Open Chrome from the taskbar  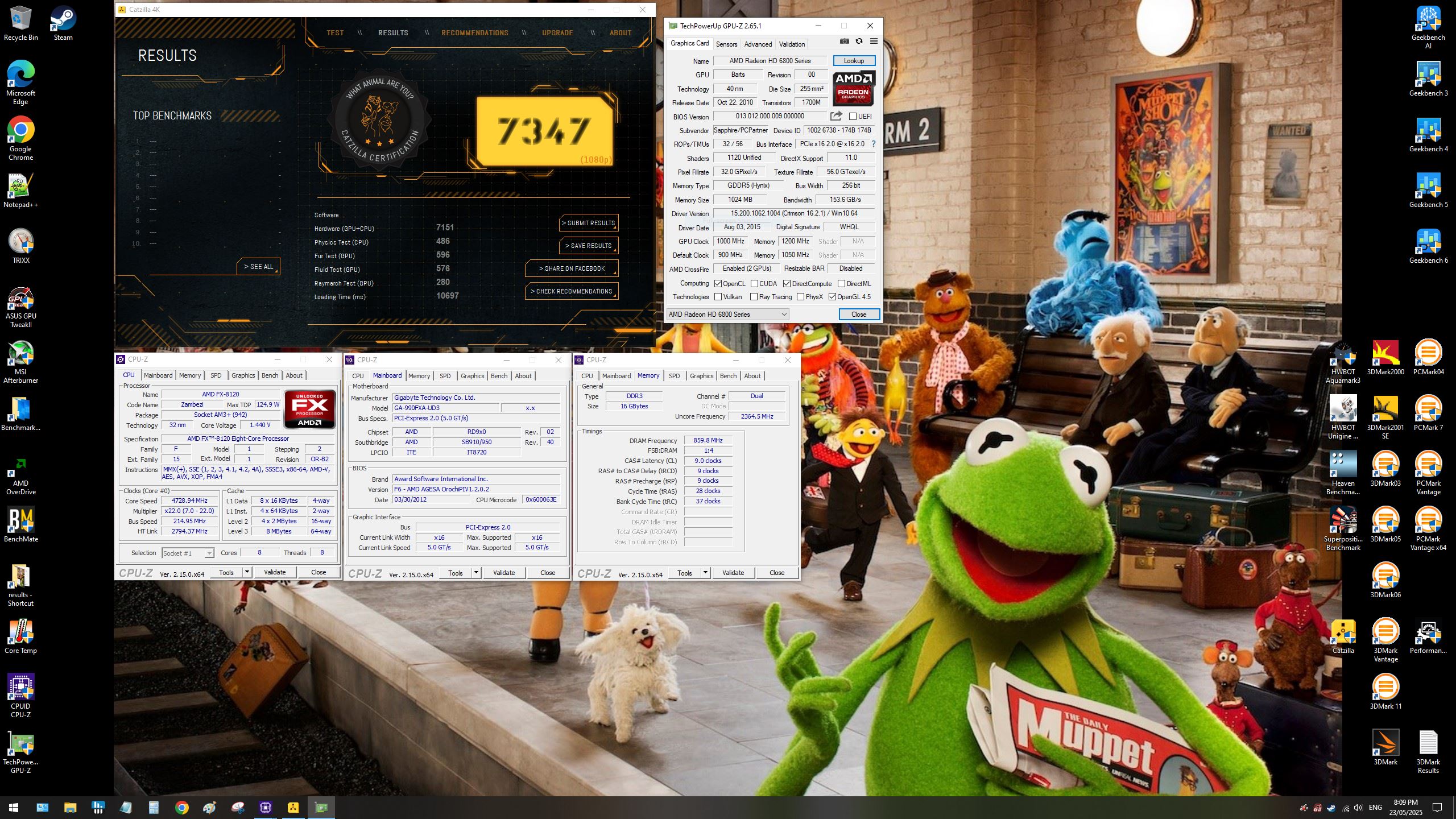point(181,808)
